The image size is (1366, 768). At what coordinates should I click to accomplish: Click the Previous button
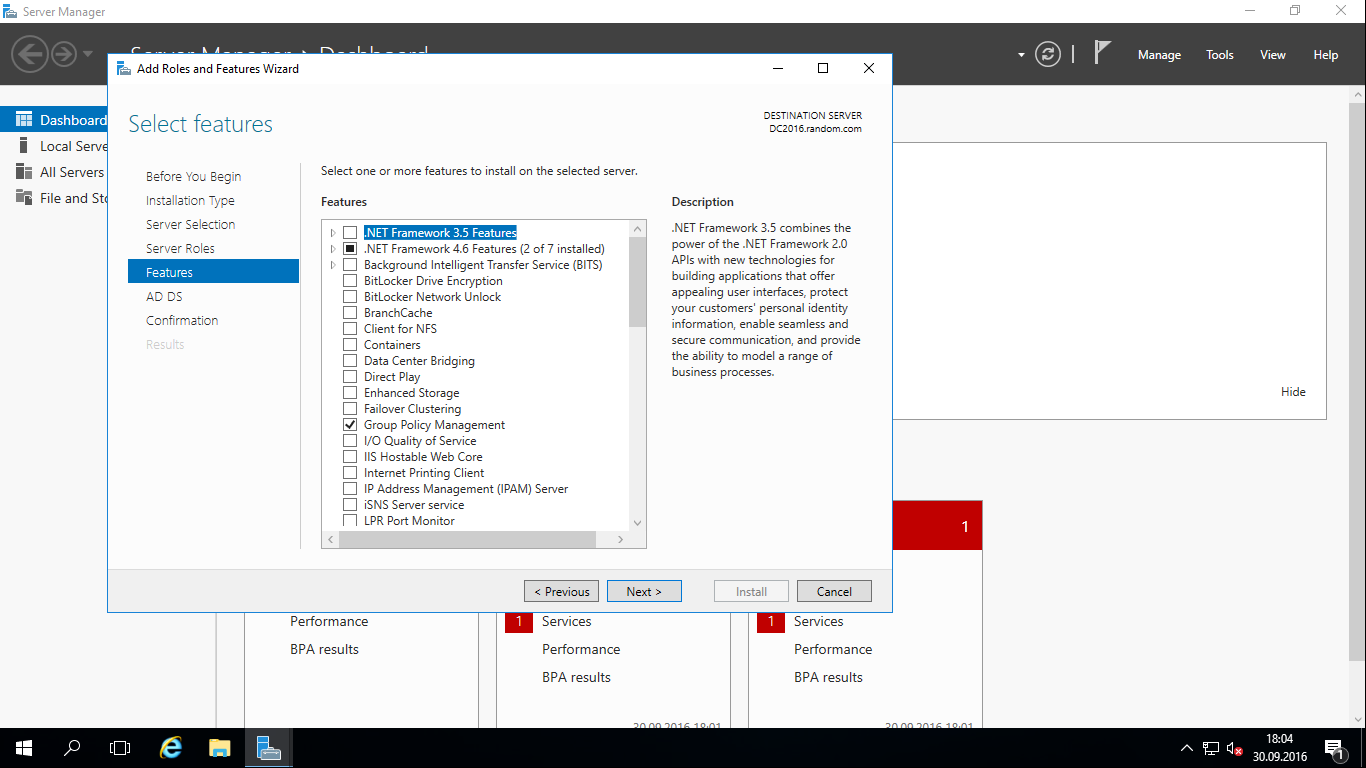(x=562, y=591)
